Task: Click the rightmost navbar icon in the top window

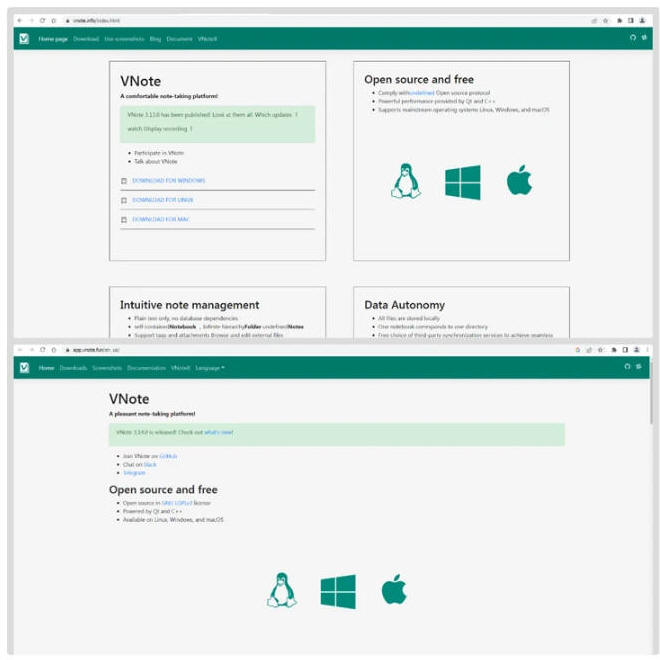Action: [x=644, y=37]
